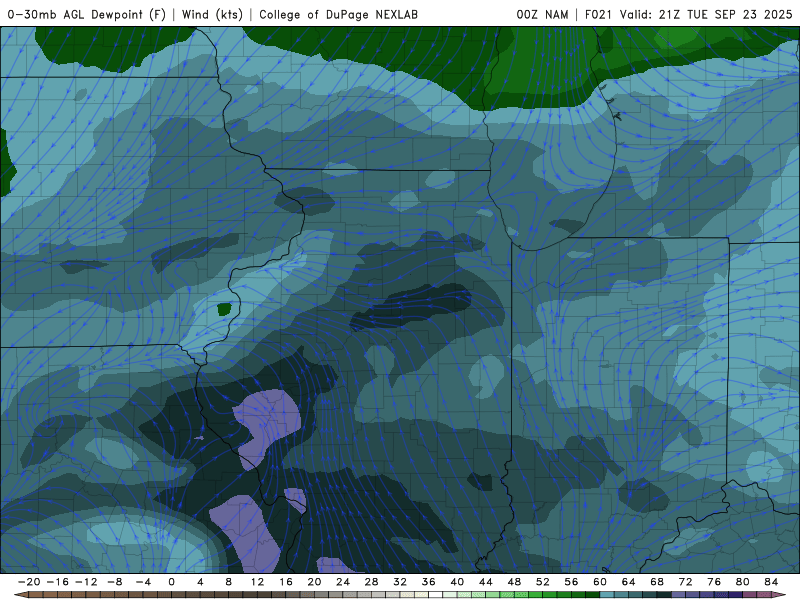This screenshot has height=600, width=800.
Task: Click the '32' legend value
Action: pos(400,582)
